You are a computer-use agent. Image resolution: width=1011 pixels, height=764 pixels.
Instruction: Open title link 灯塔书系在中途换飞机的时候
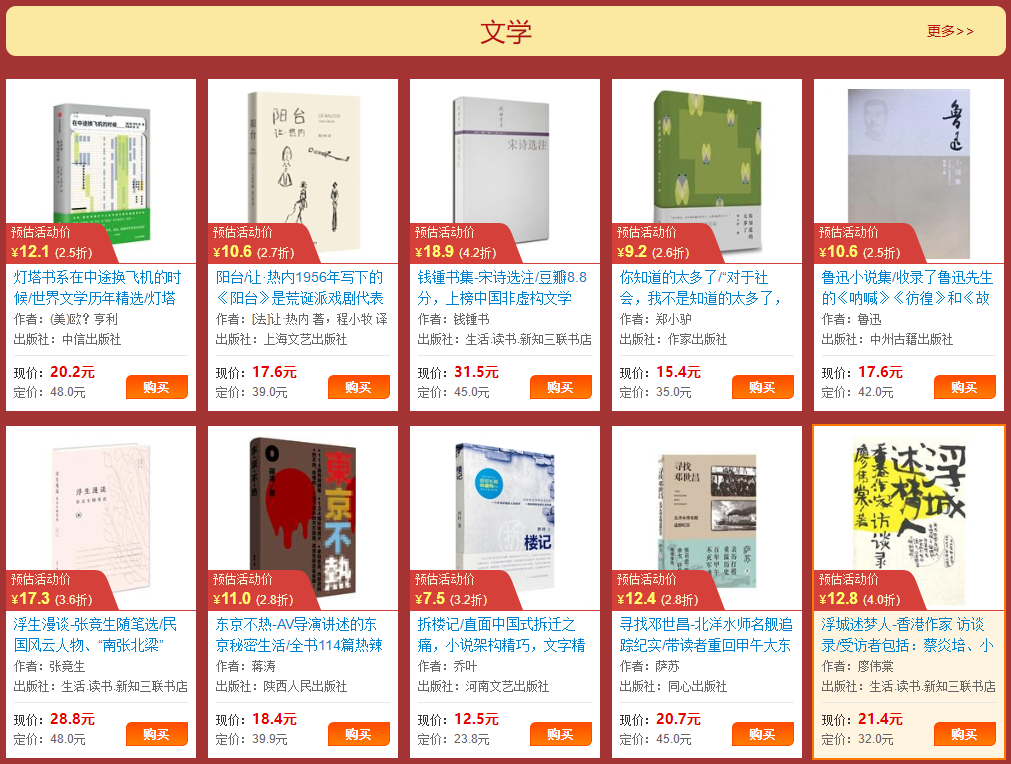click(97, 288)
